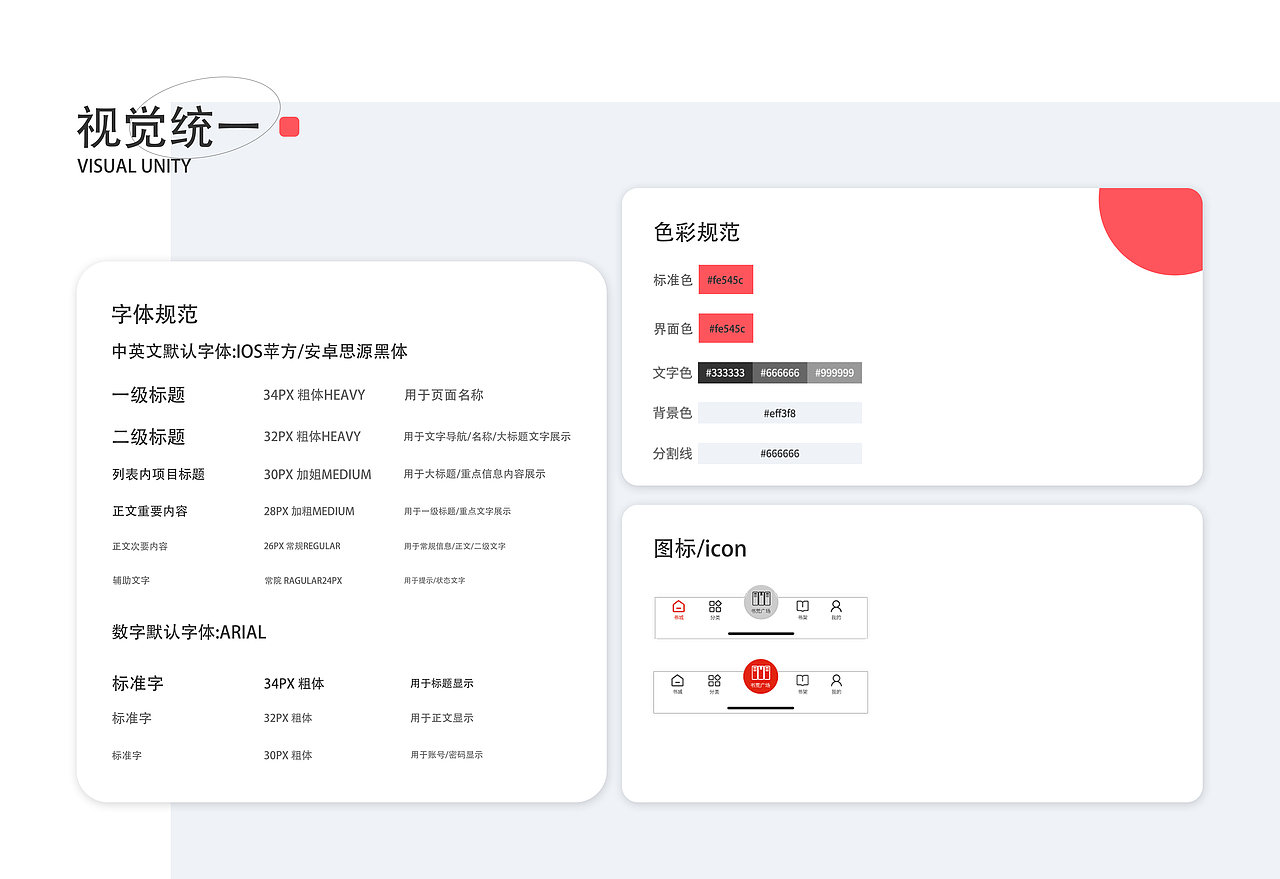Select the 我的 person profile icon
This screenshot has width=1280, height=879.
point(836,605)
